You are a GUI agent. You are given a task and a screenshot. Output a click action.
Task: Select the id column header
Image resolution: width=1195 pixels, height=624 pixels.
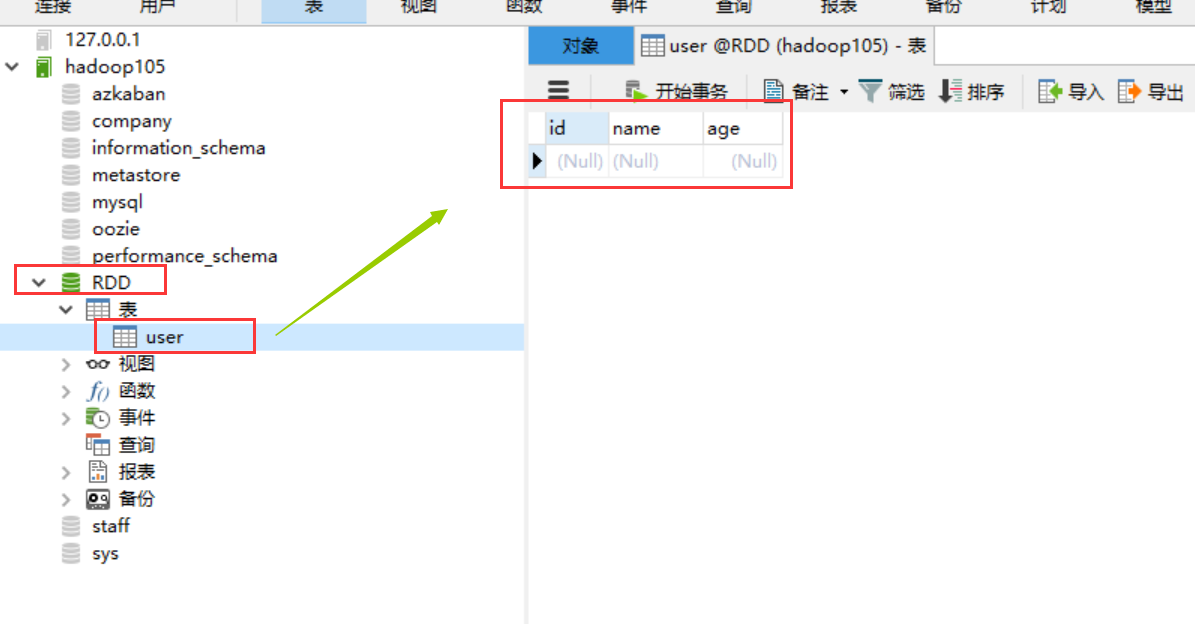pos(577,128)
